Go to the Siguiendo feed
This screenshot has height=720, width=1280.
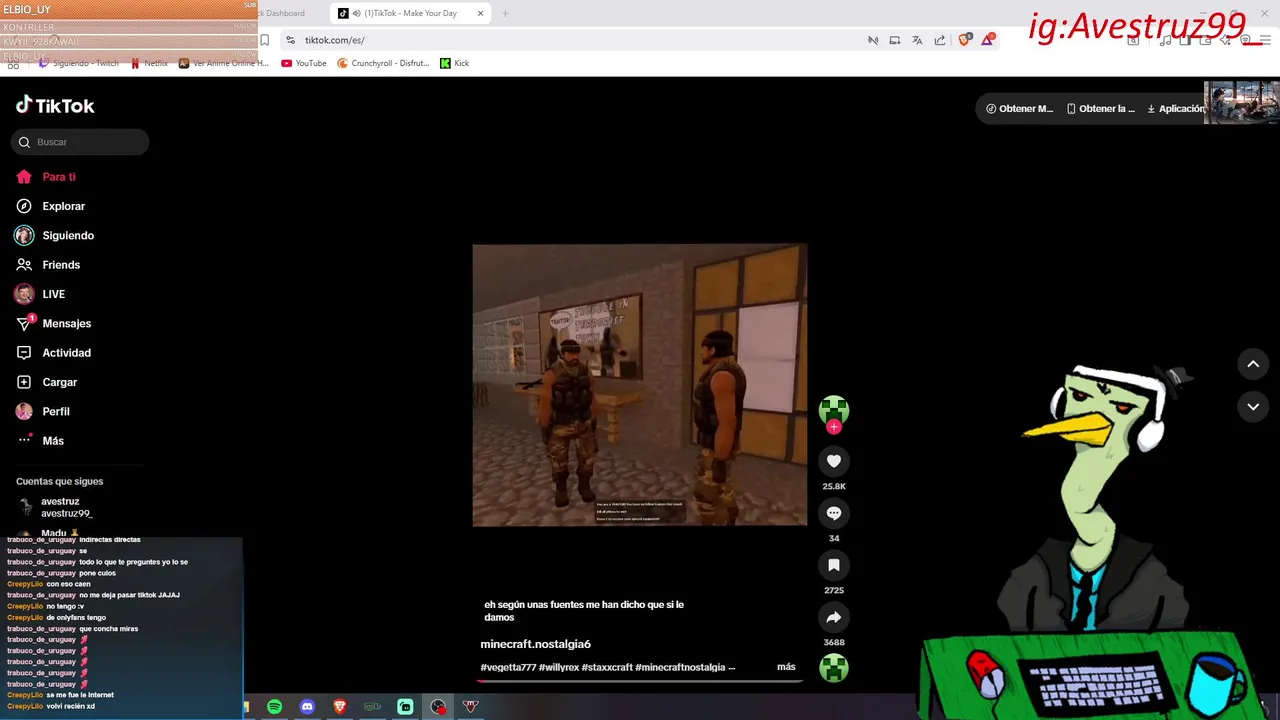click(55, 236)
